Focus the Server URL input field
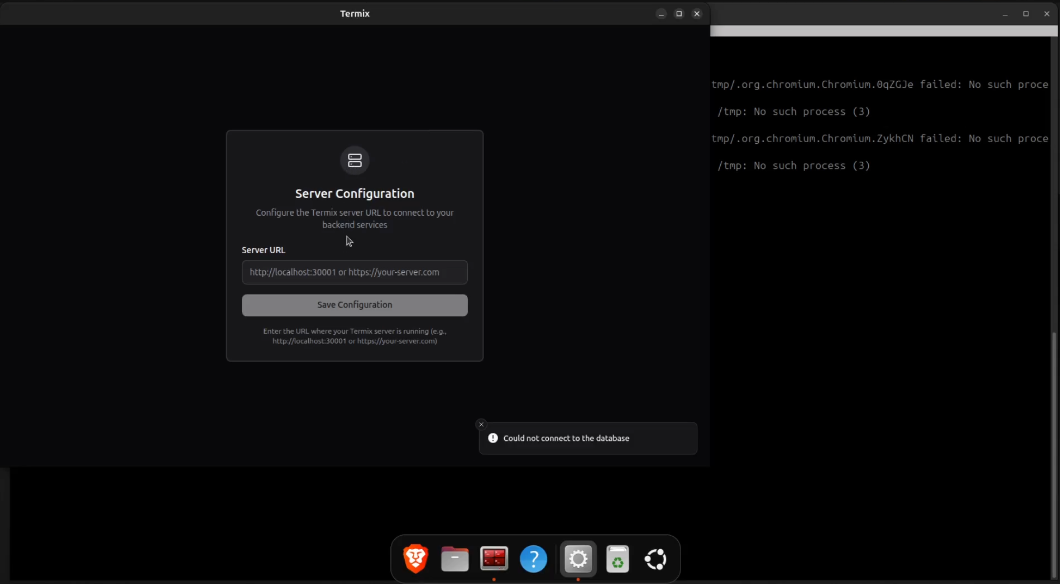The image size is (1060, 584). point(354,272)
